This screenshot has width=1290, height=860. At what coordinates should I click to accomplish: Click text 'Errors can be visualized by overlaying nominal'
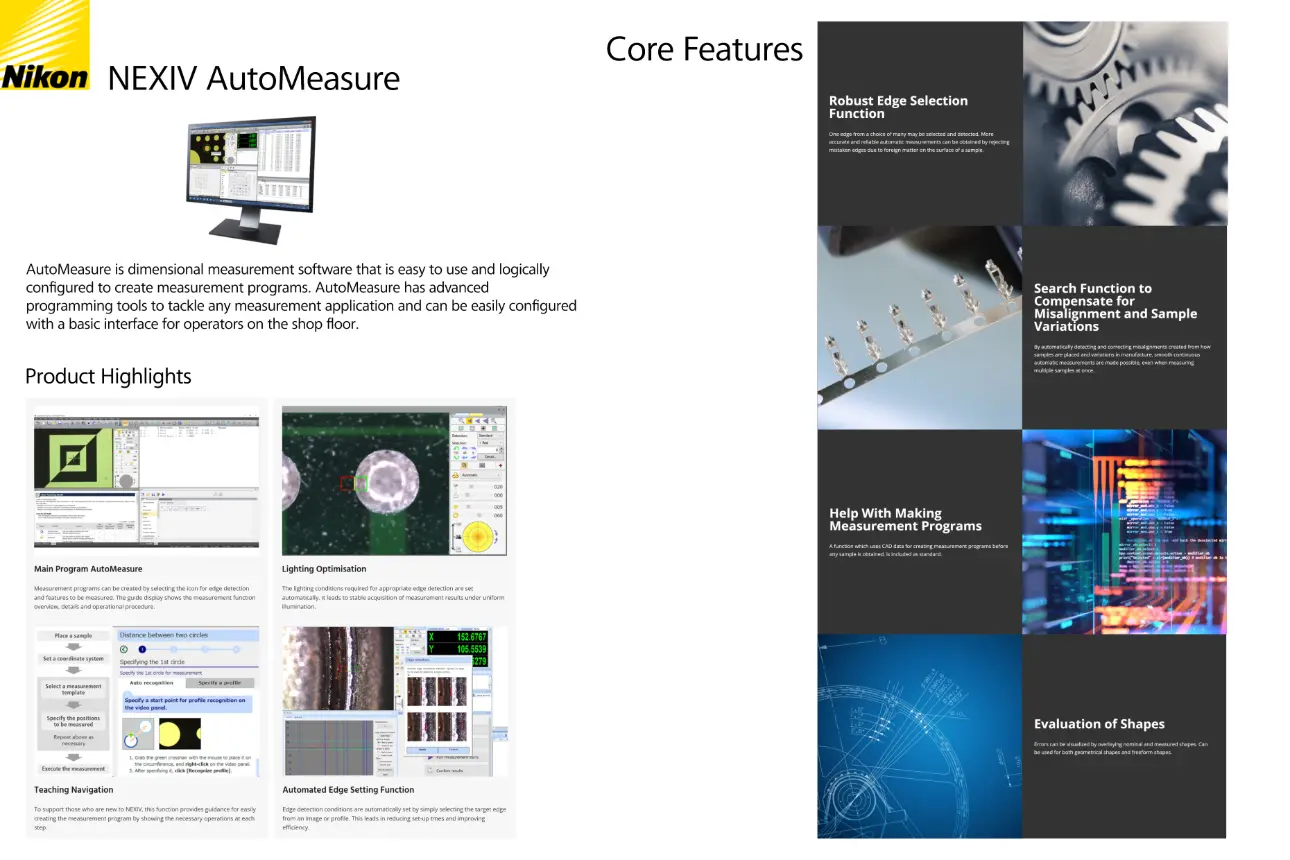(x=1121, y=748)
